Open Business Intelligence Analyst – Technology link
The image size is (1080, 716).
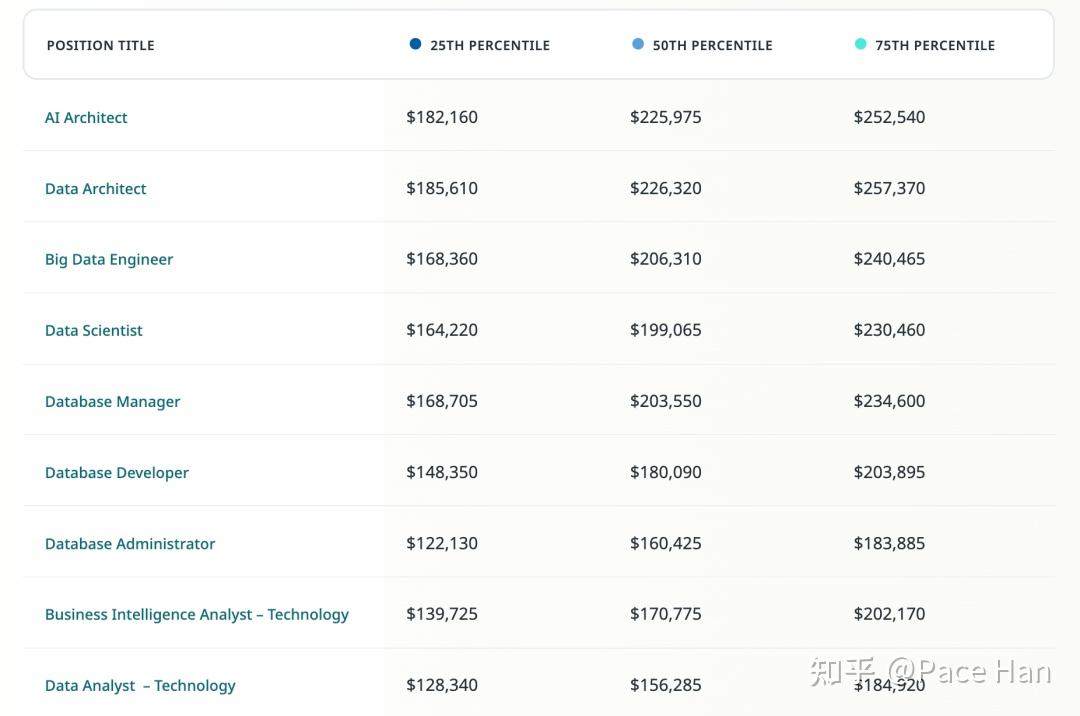click(197, 614)
